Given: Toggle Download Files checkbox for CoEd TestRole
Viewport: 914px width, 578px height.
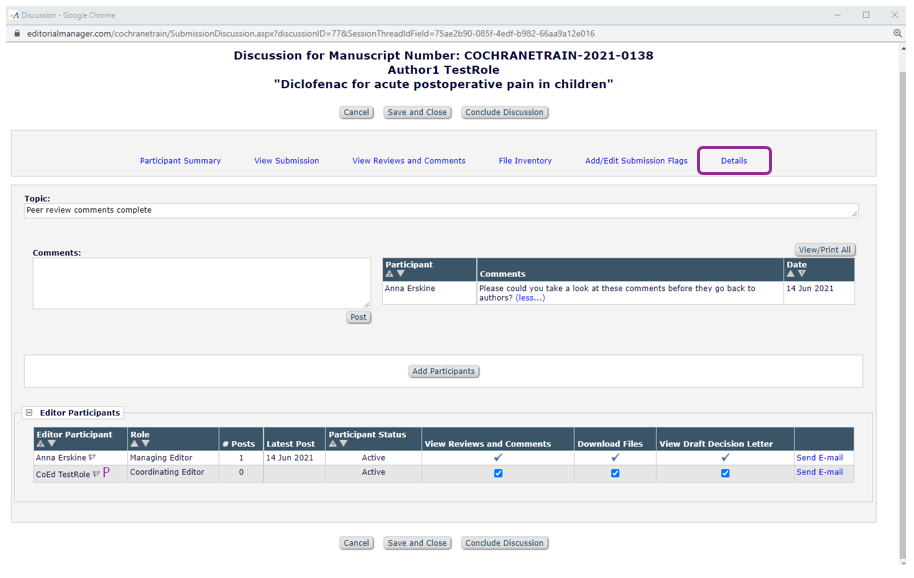Looking at the screenshot, I should [615, 473].
